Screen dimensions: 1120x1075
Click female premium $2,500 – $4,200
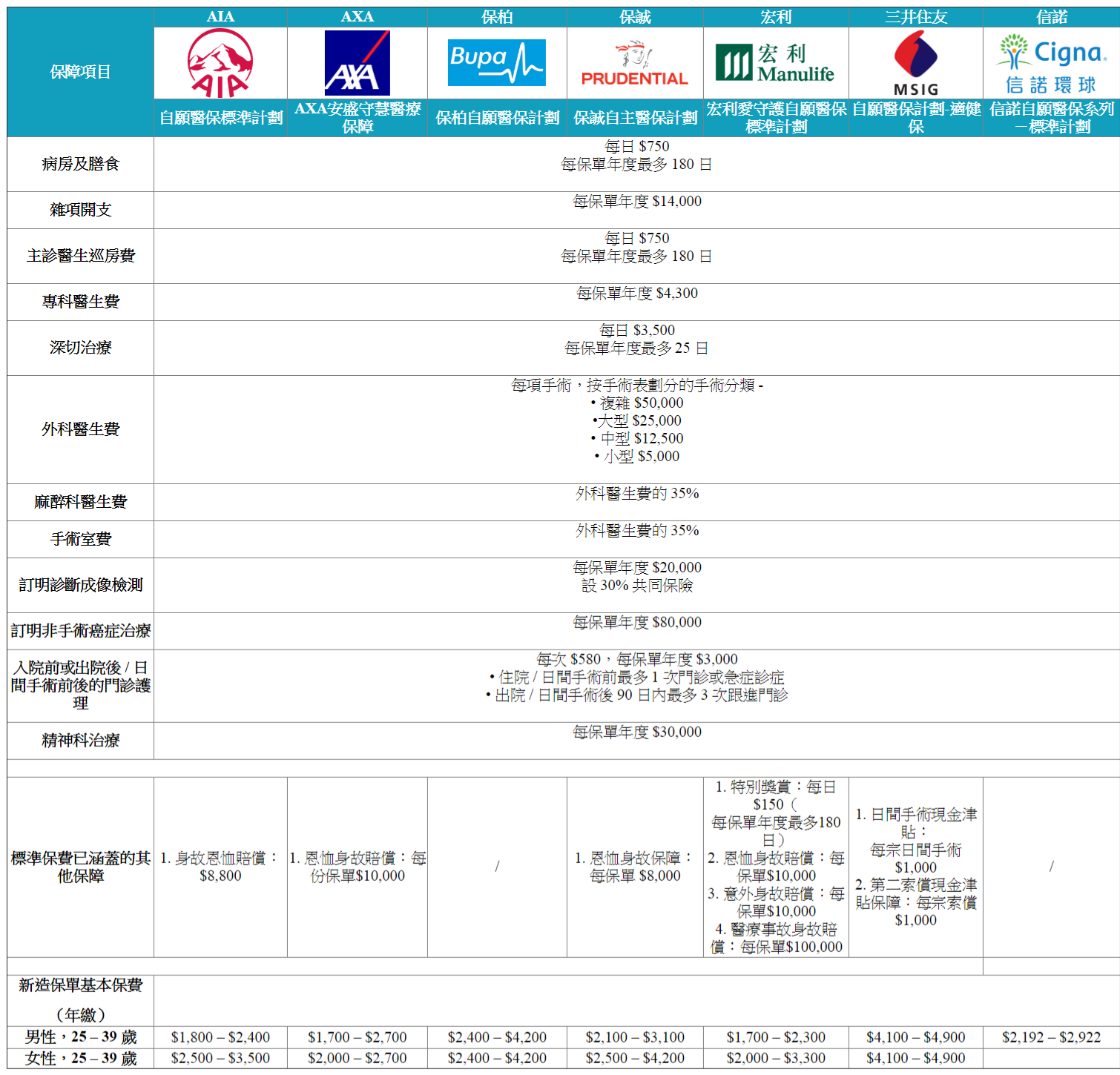click(635, 1058)
